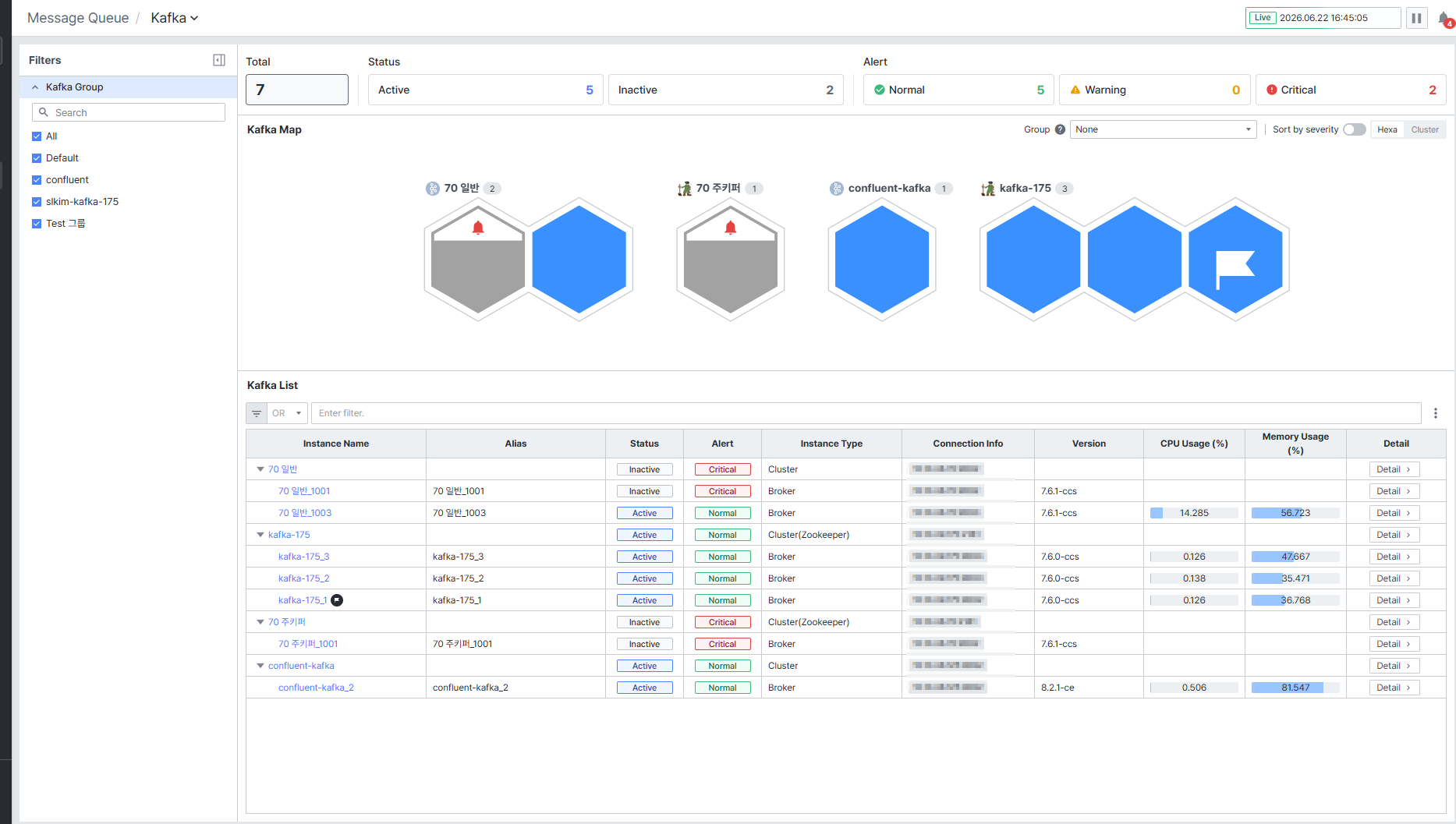Open the notifications bell
The height and width of the screenshot is (824, 1456).
1444,18
